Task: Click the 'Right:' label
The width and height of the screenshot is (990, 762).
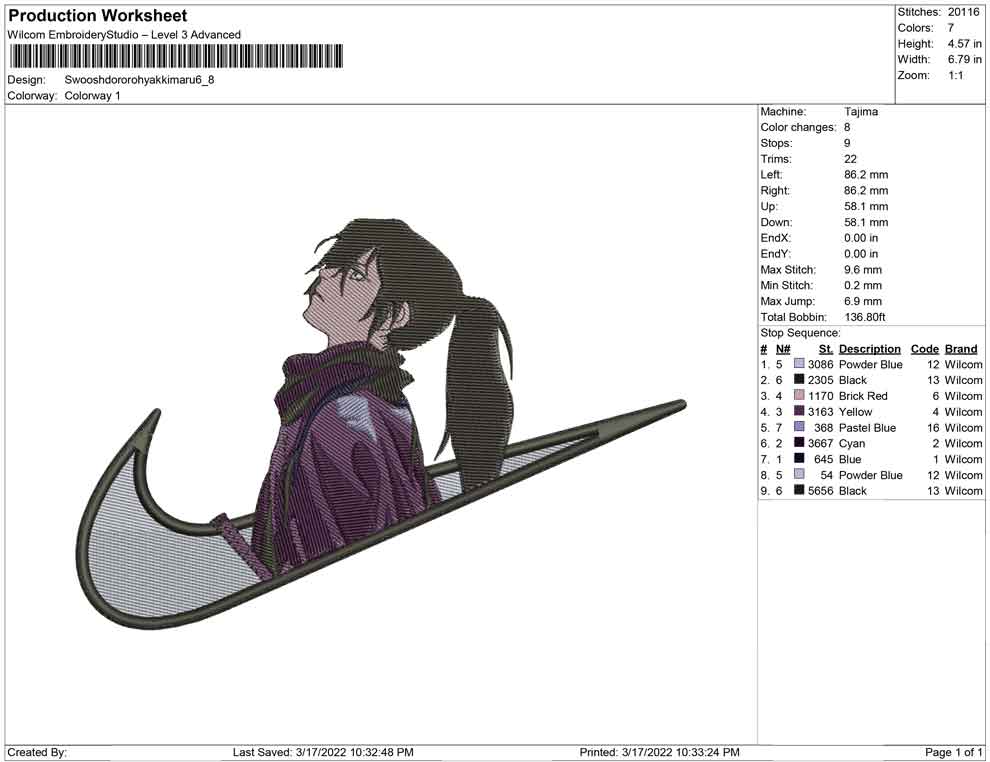Action: 775,191
